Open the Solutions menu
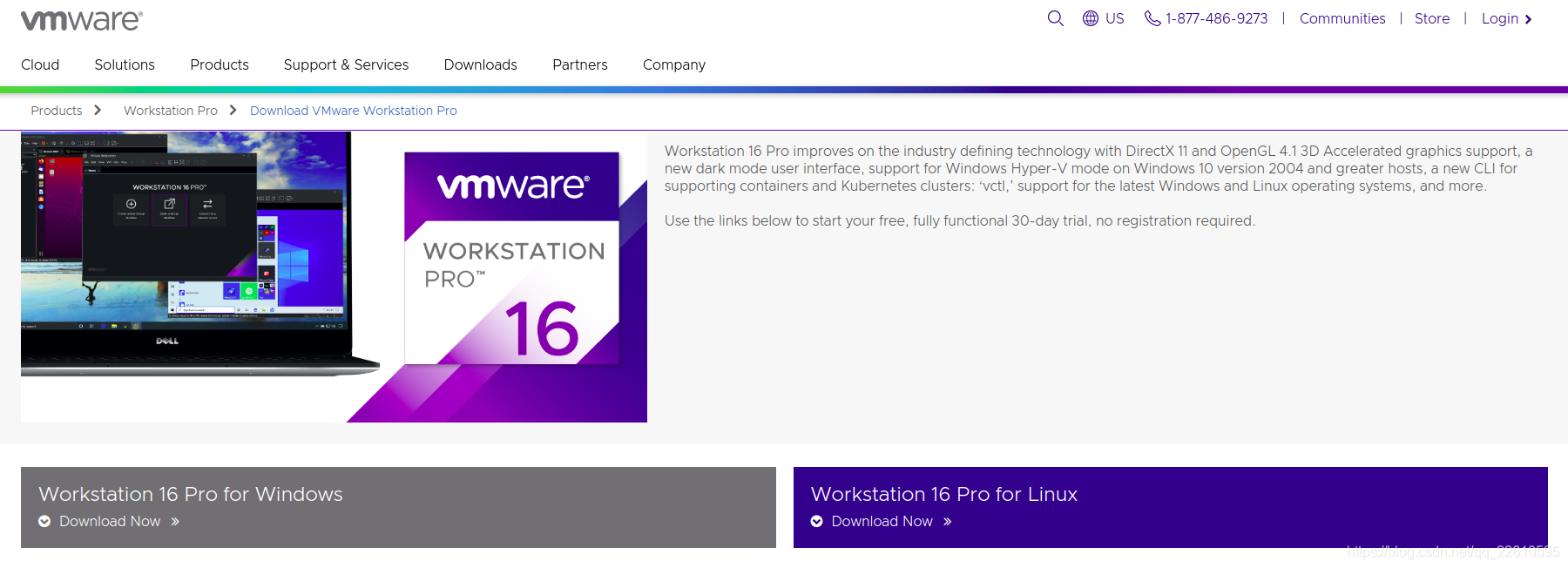The image size is (1568, 568). [125, 64]
